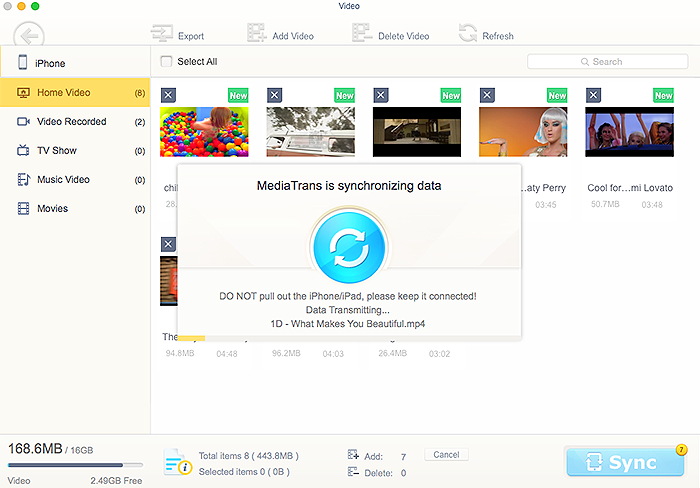
Task: Click the Add count icon in status bar
Action: coord(353,455)
